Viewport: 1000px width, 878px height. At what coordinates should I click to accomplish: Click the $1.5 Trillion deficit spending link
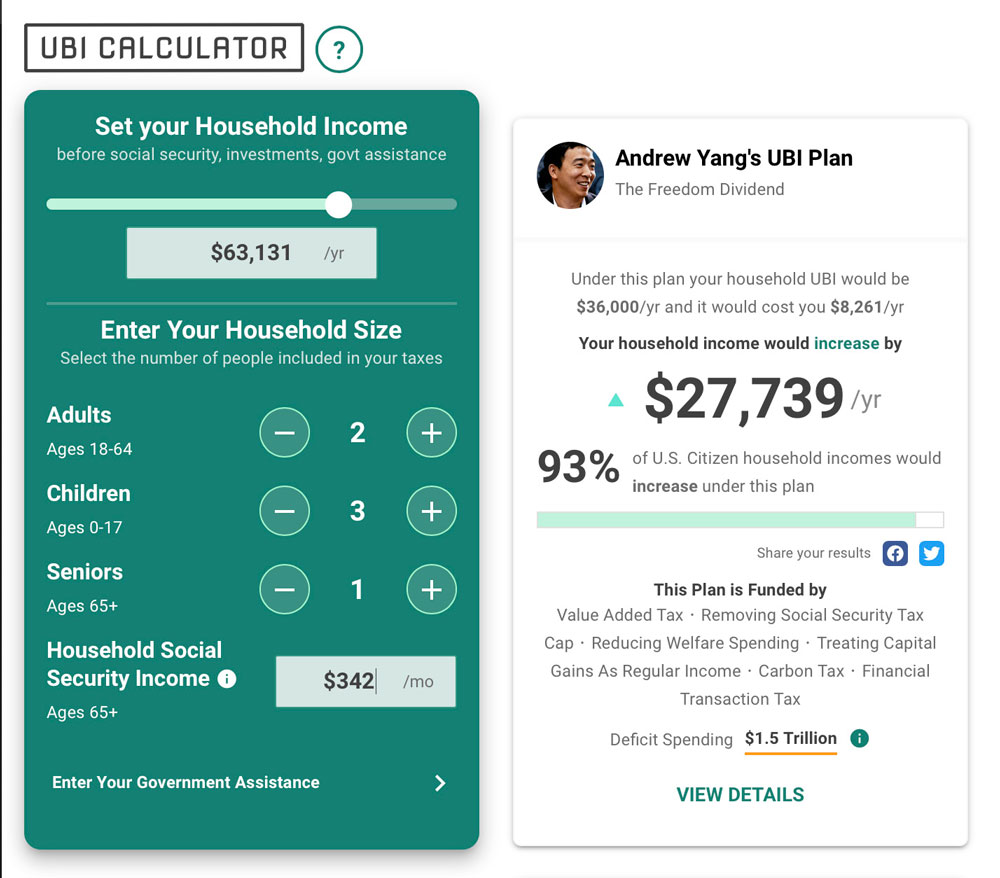pos(791,738)
